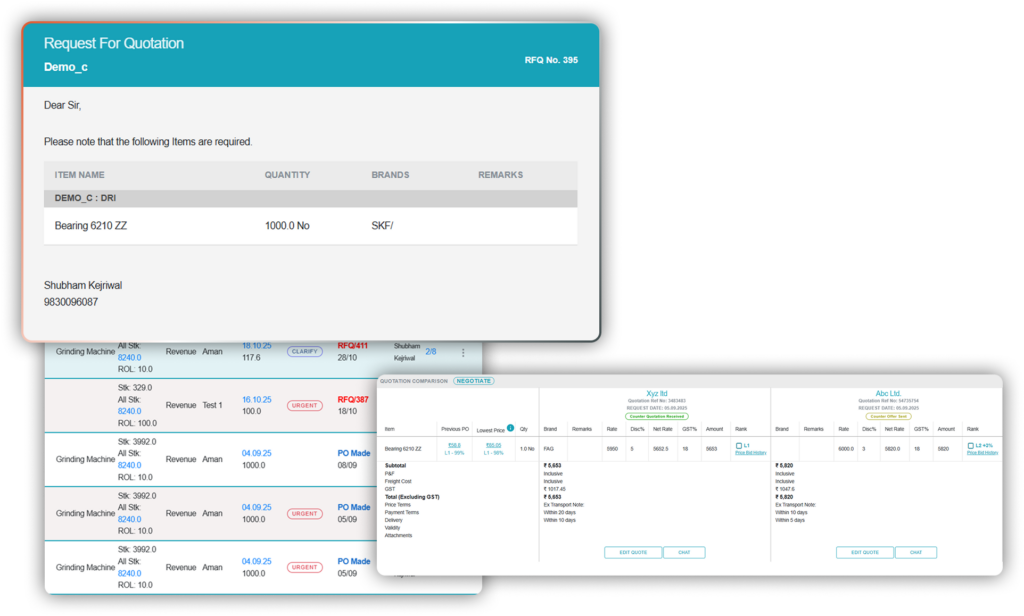Open Price Bid History under Abc Ltd.

981,453
